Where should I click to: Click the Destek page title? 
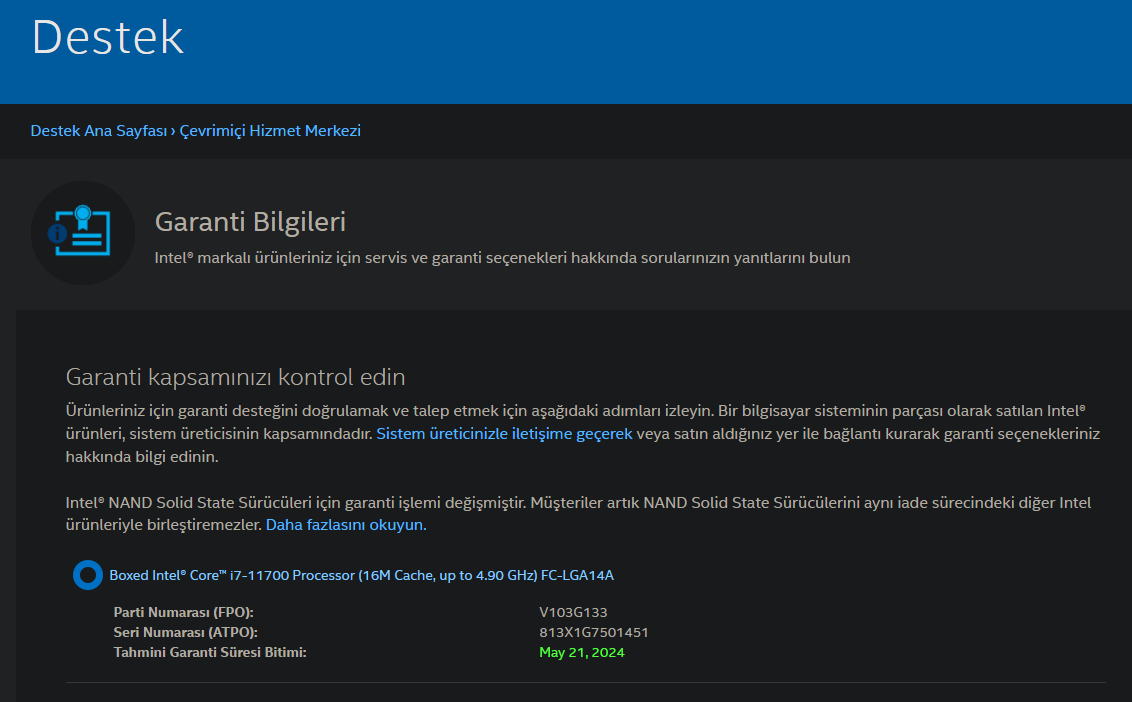point(108,38)
